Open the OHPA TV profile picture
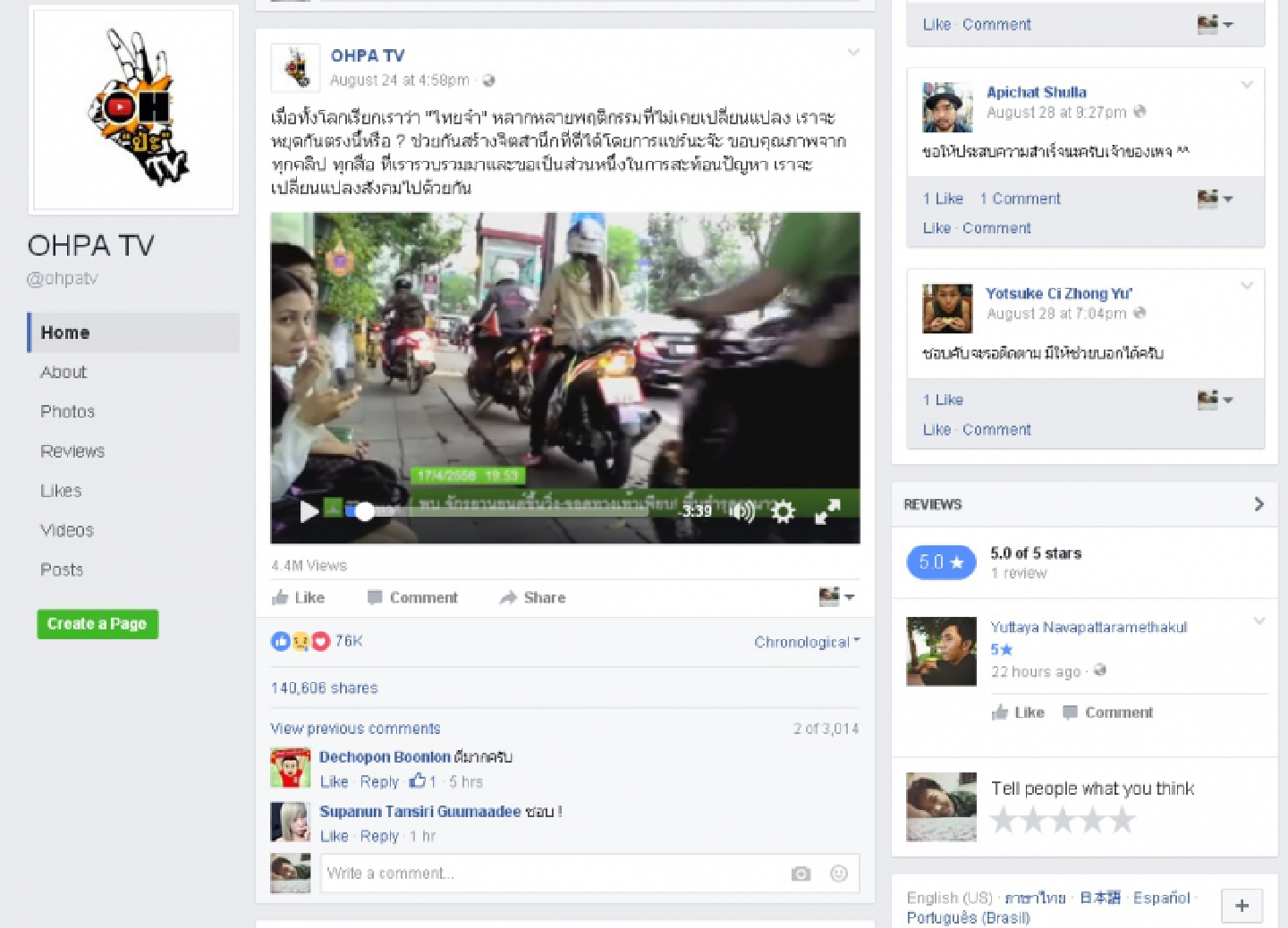1288x928 pixels. tap(133, 110)
